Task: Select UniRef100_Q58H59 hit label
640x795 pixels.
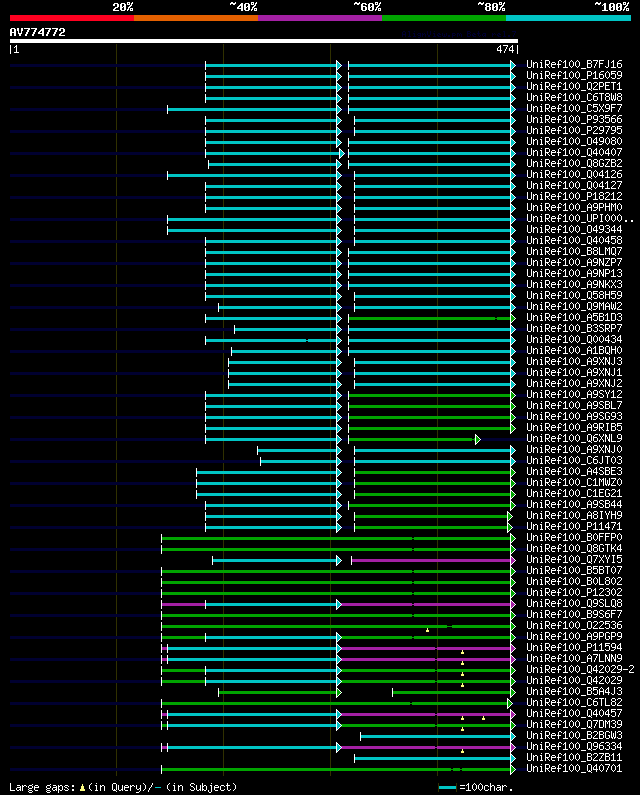Action: [574, 296]
